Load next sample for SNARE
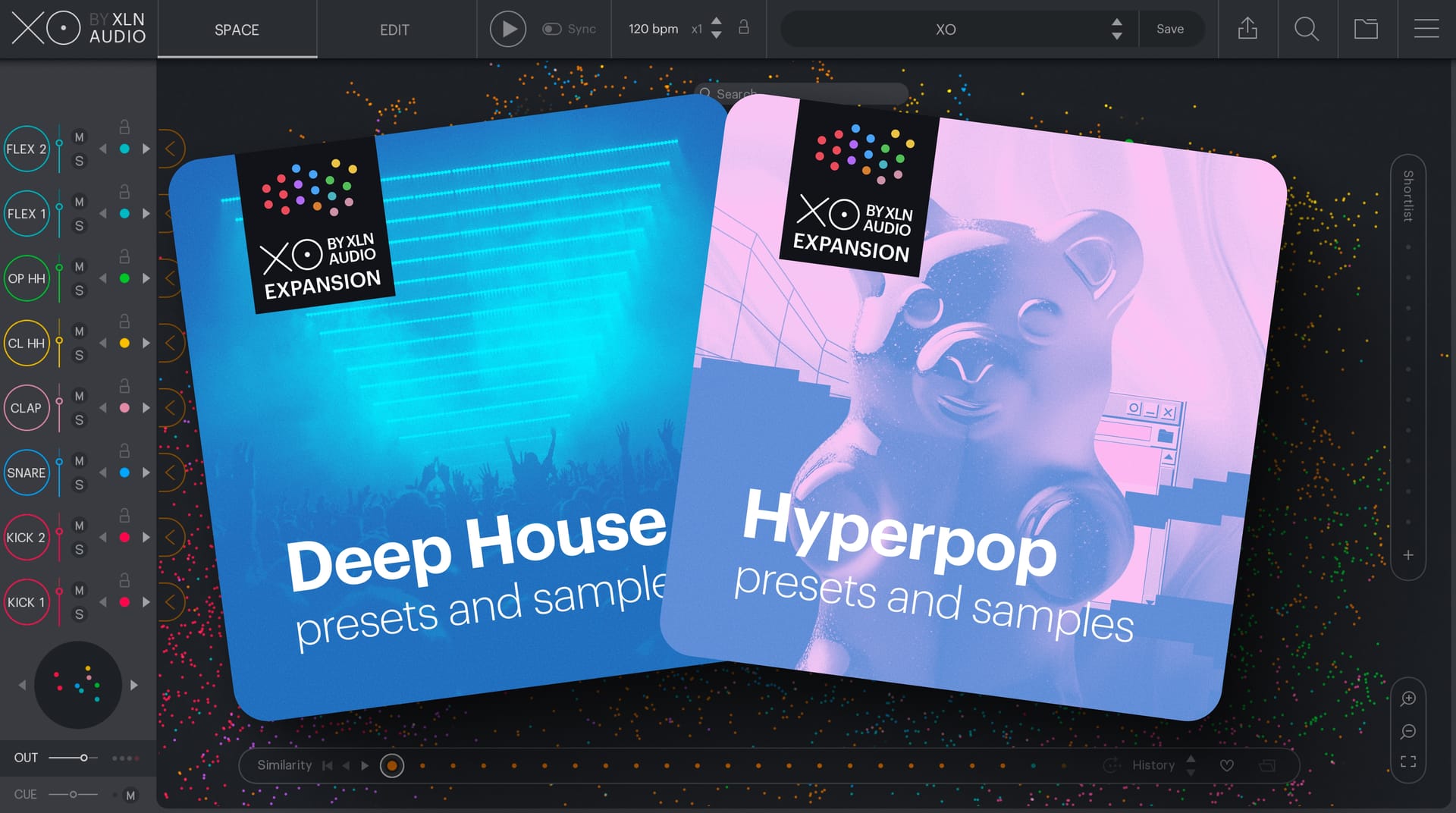1456x813 pixels. coord(146,472)
